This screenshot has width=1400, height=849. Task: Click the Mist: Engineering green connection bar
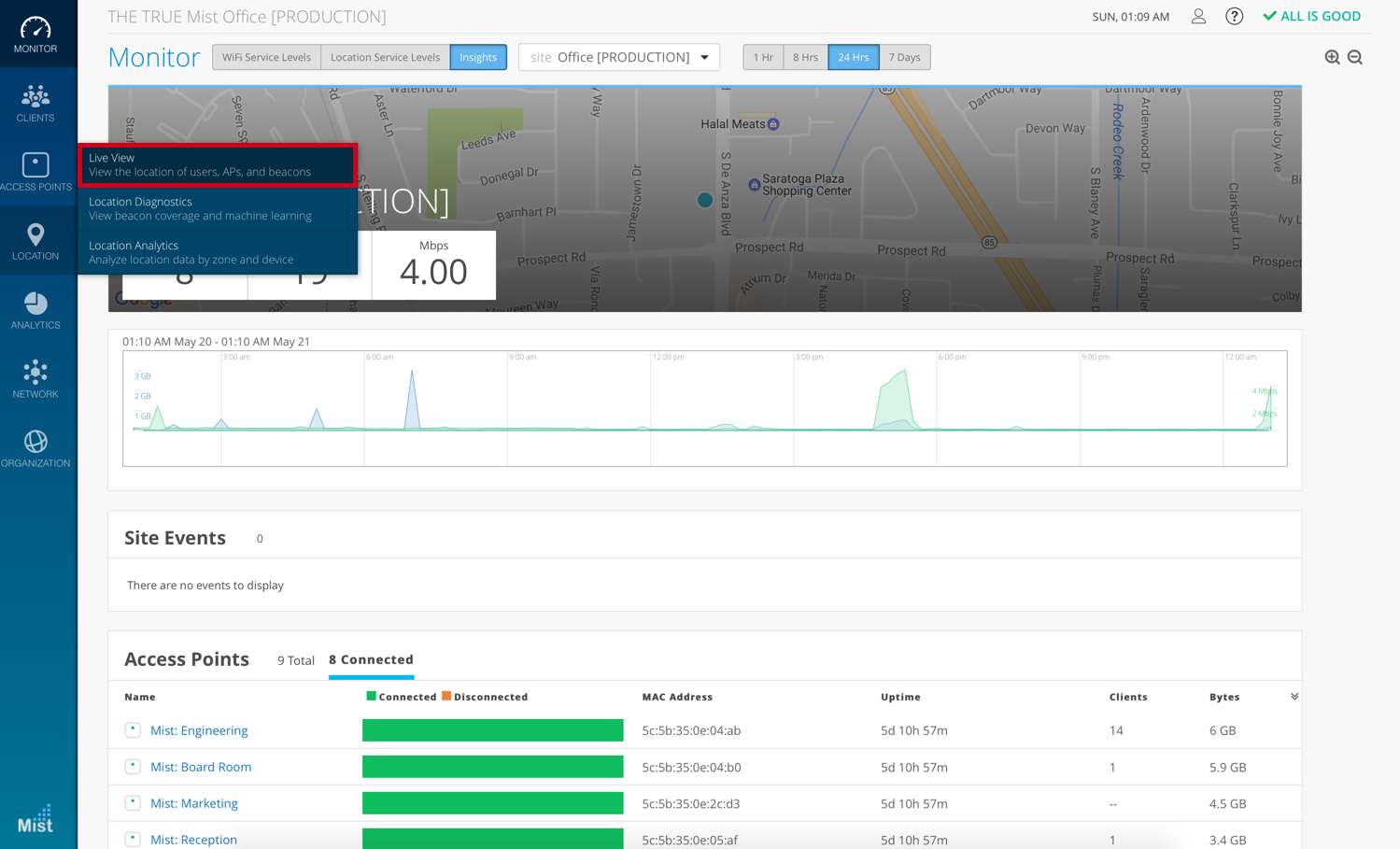pyautogui.click(x=492, y=730)
